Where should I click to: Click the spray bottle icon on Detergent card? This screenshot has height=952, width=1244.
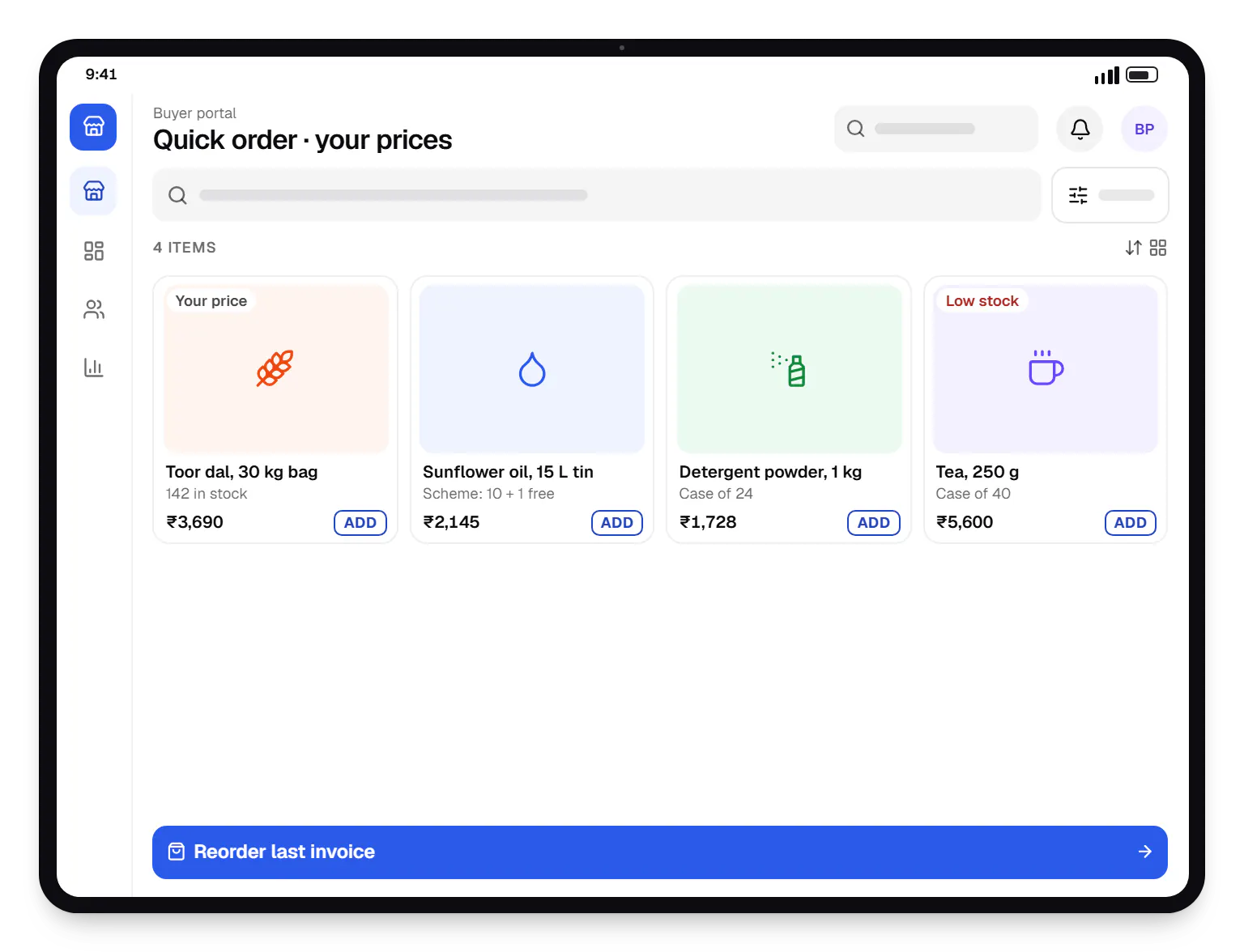(x=788, y=369)
